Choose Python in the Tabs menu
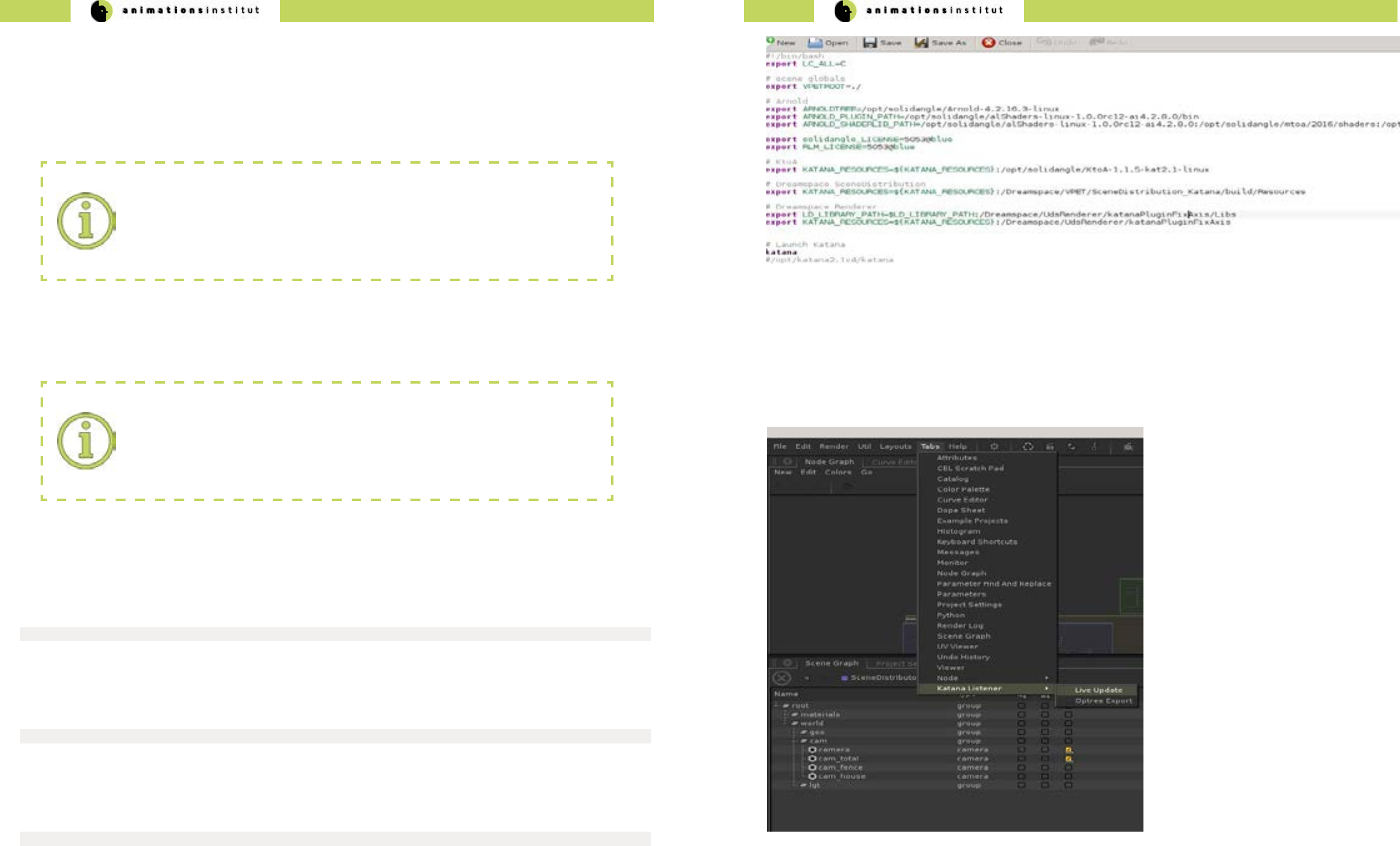 [x=950, y=615]
